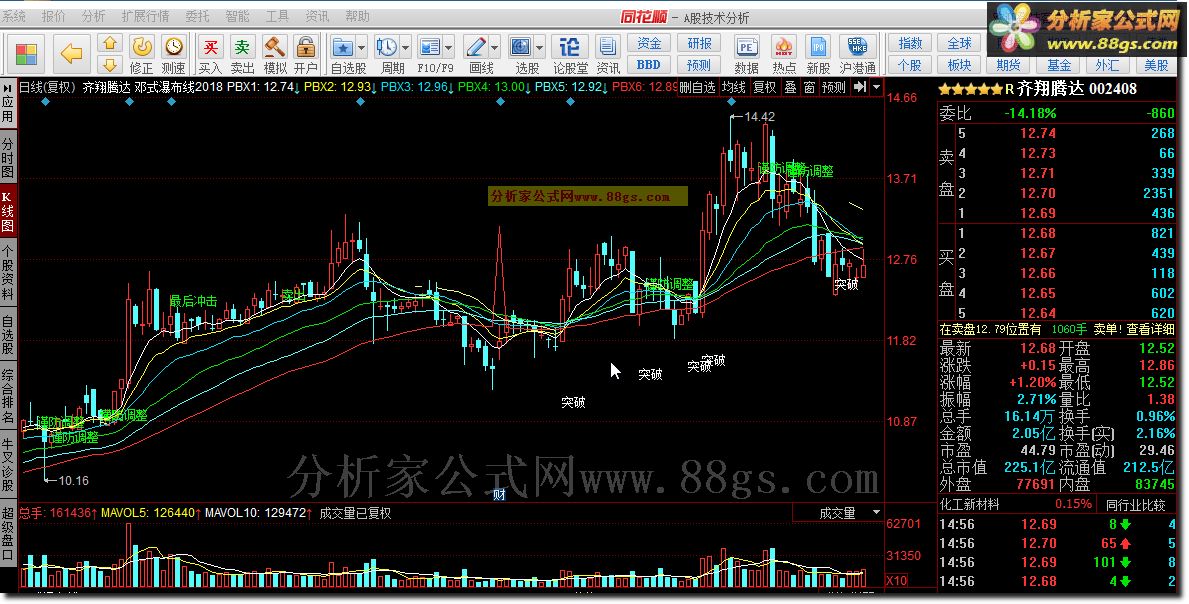
Task: Click the 指数 button
Action: [x=910, y=43]
